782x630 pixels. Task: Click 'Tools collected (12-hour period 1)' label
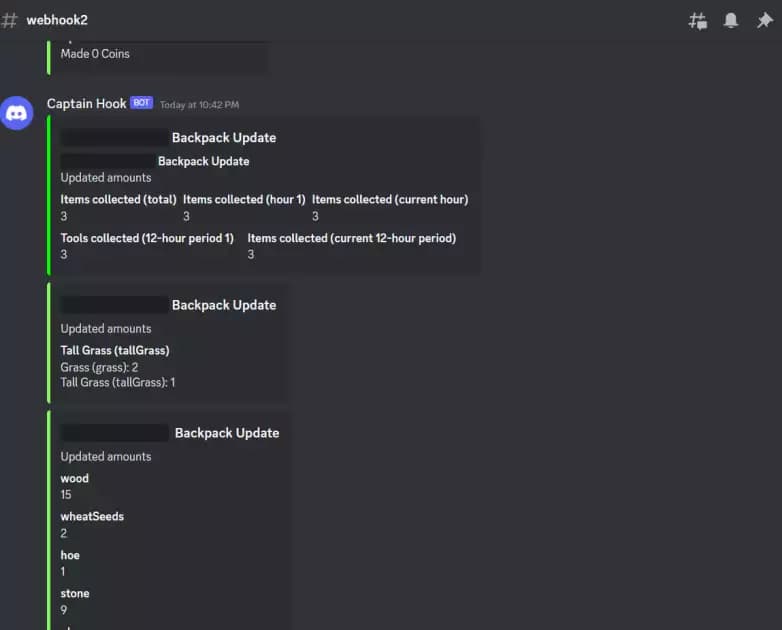[x=147, y=238]
